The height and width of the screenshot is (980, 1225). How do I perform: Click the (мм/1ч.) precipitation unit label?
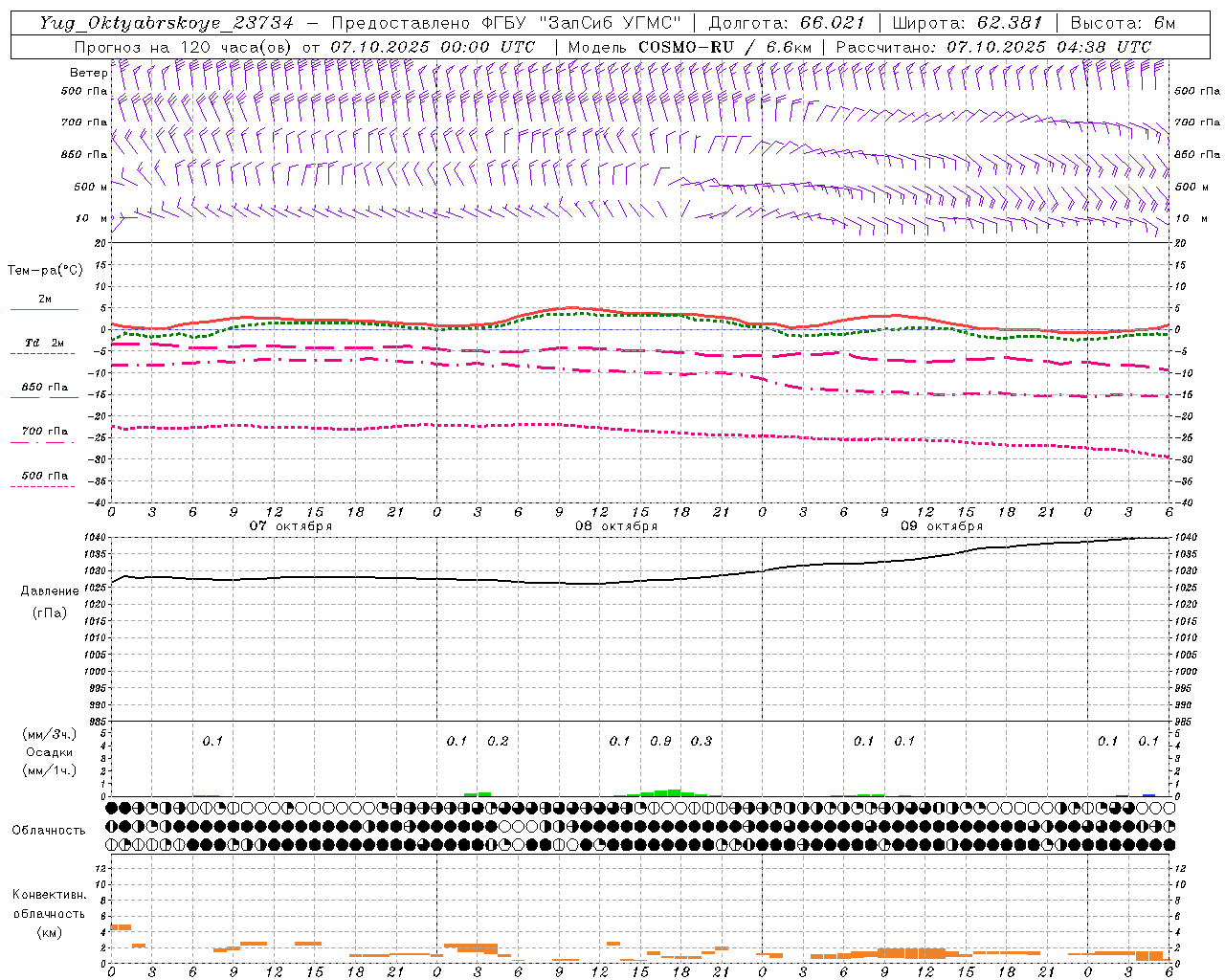pyautogui.click(x=50, y=770)
